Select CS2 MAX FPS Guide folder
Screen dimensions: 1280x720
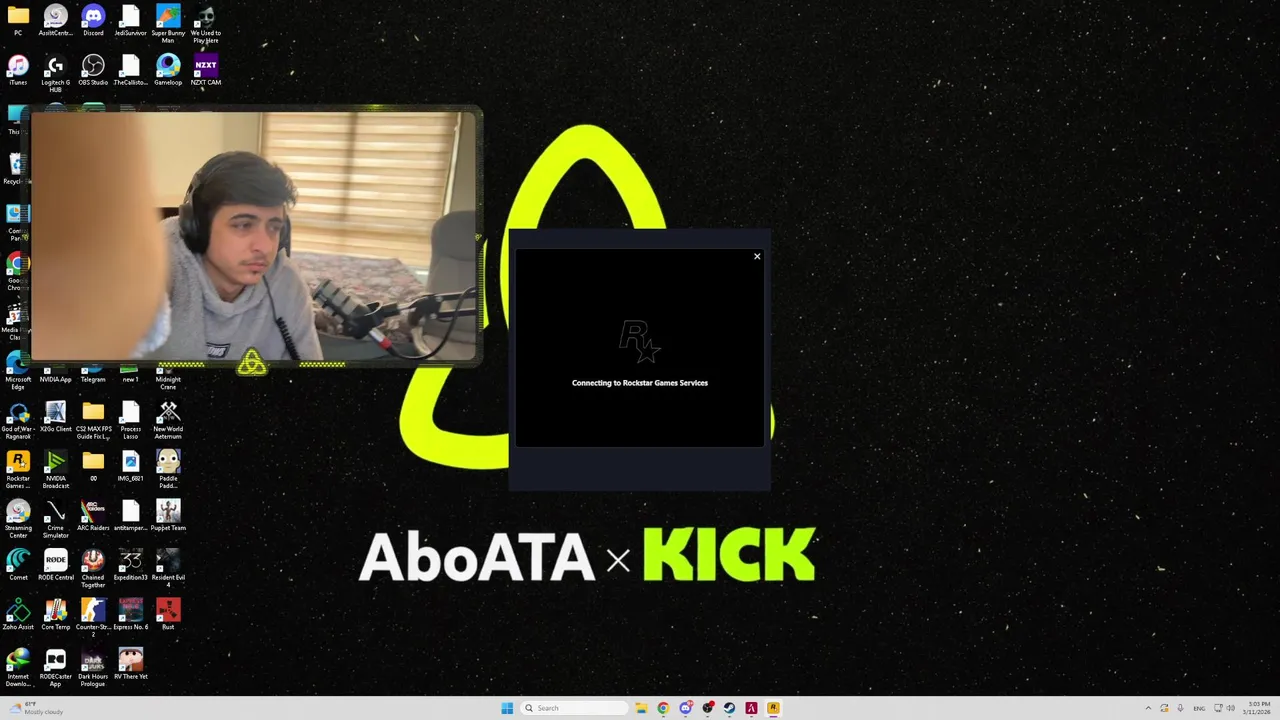coord(93,421)
